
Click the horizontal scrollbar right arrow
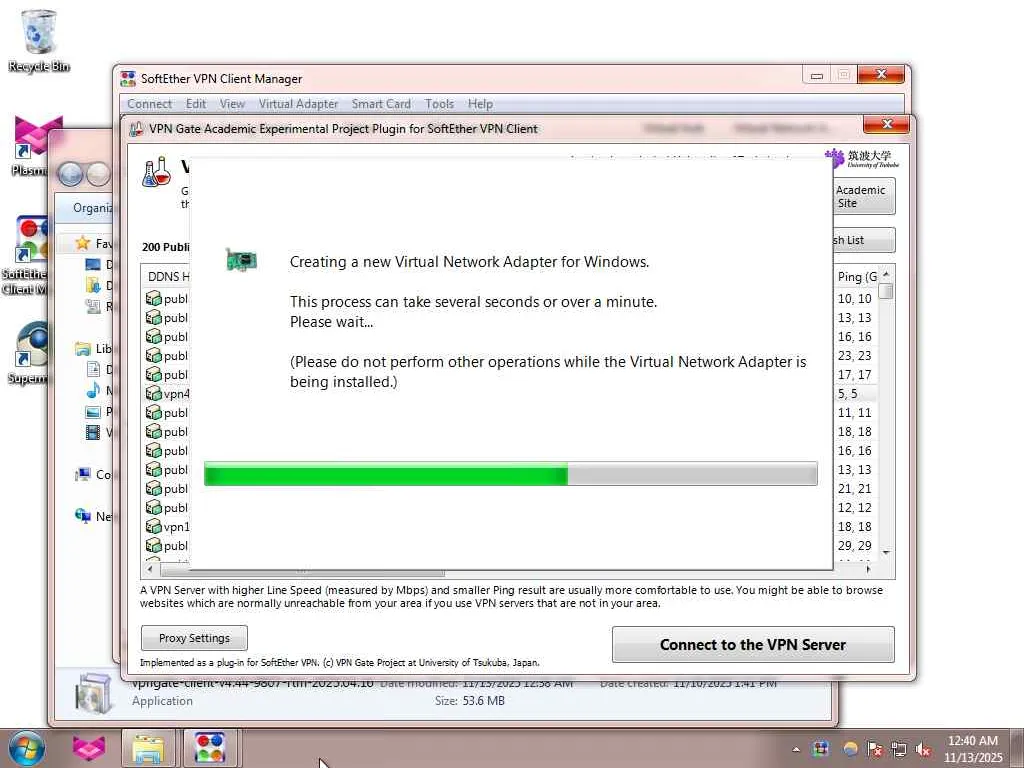pos(868,569)
